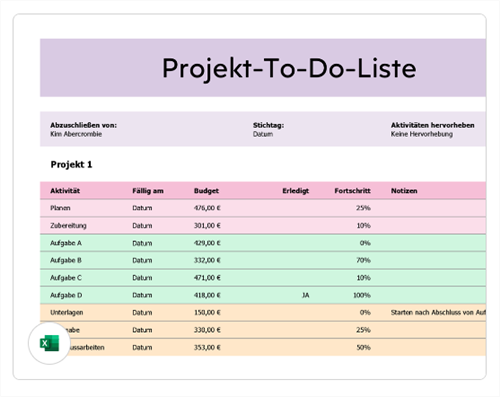Select progress '50%' in the last row
The width and height of the screenshot is (500, 397).
point(363,347)
